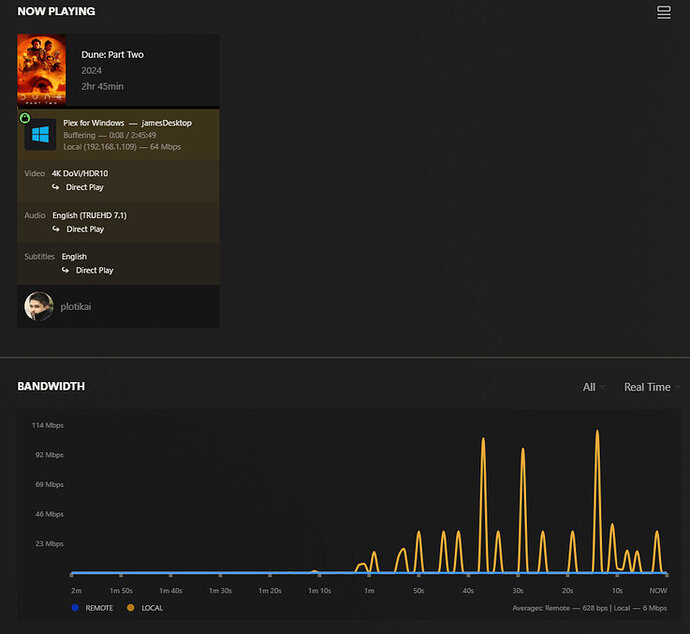This screenshot has width=690, height=634.
Task: Click the Local (192.168.1.109) — 64 Mbps text
Action: point(122,147)
